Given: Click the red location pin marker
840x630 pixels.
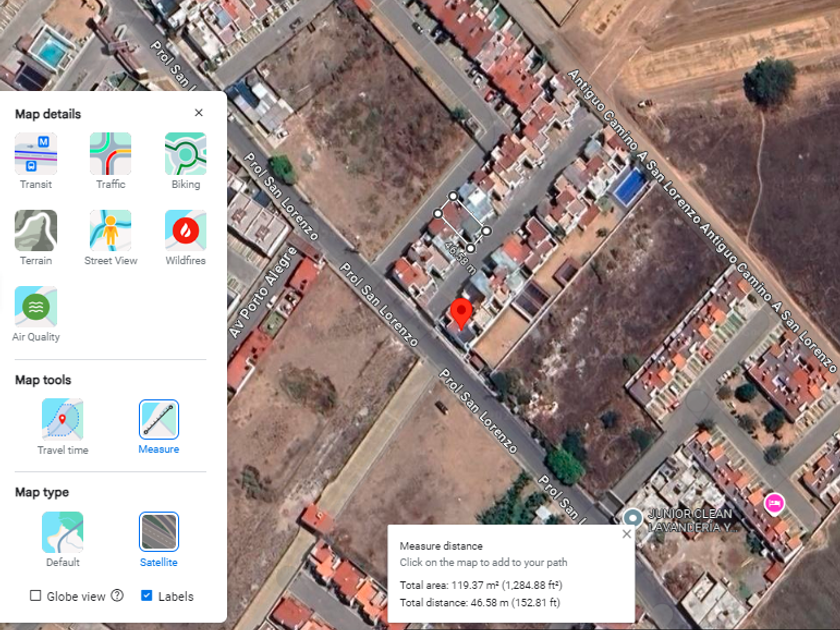Looking at the screenshot, I should click(x=461, y=313).
